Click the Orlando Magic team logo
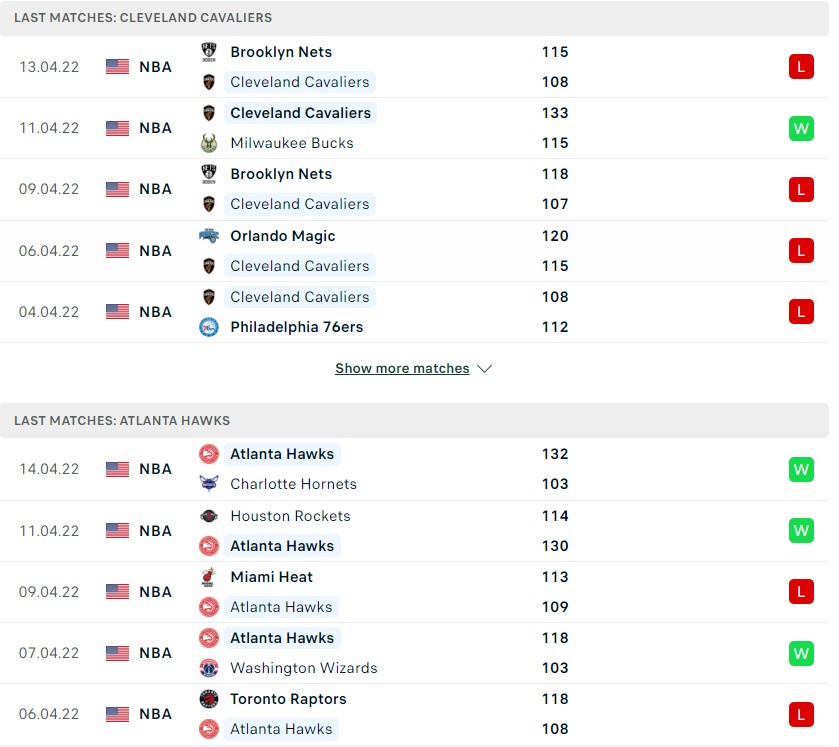 [x=208, y=236]
